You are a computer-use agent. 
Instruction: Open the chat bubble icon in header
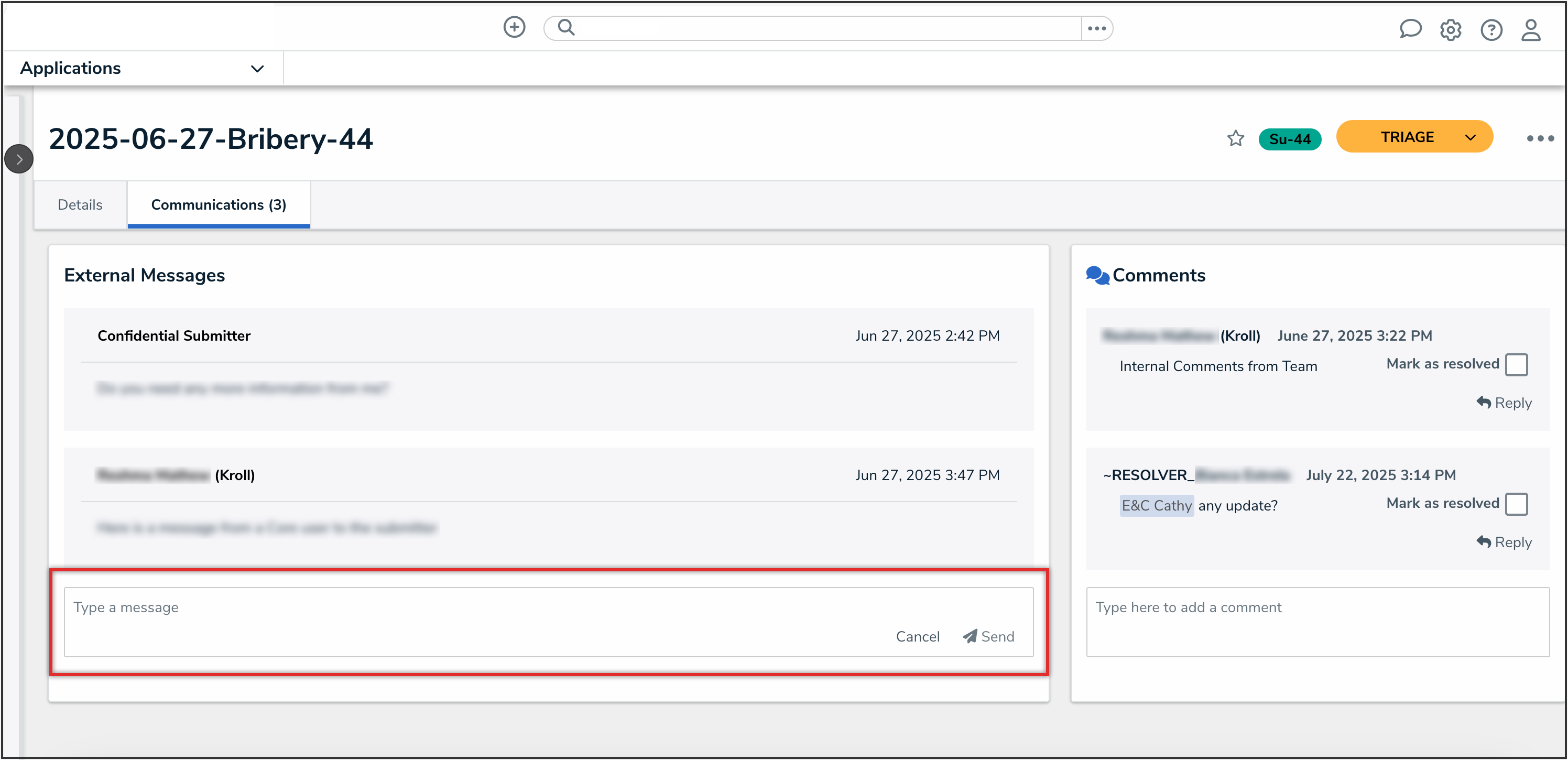pos(1410,29)
